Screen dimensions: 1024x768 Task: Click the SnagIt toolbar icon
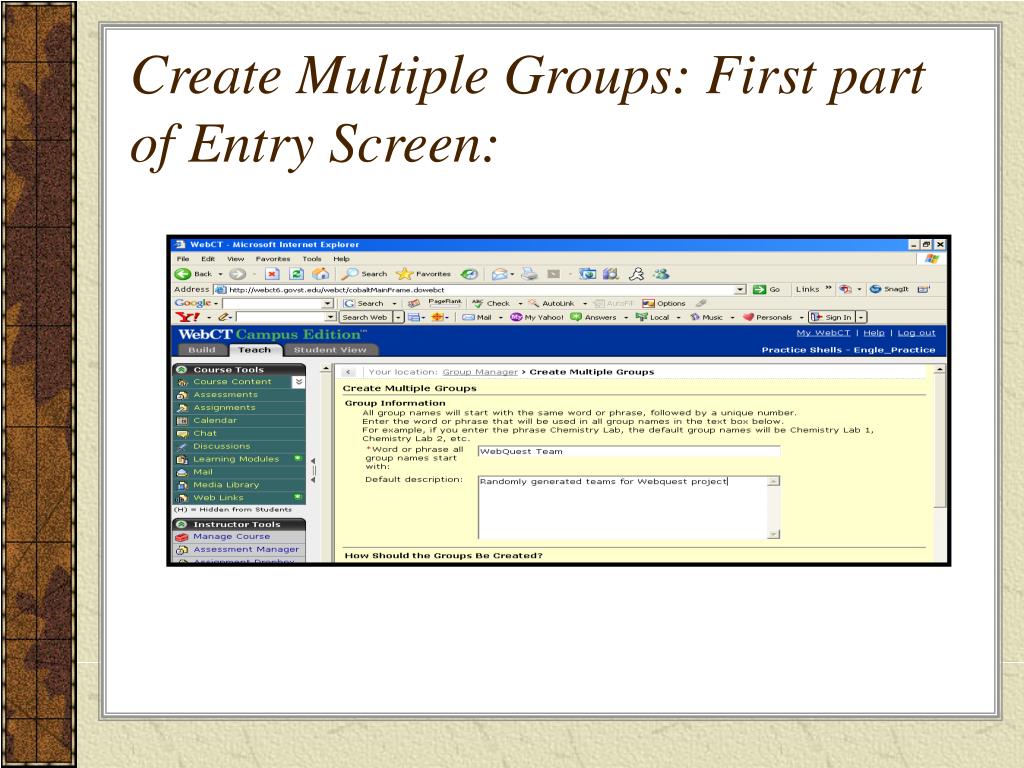(x=876, y=289)
